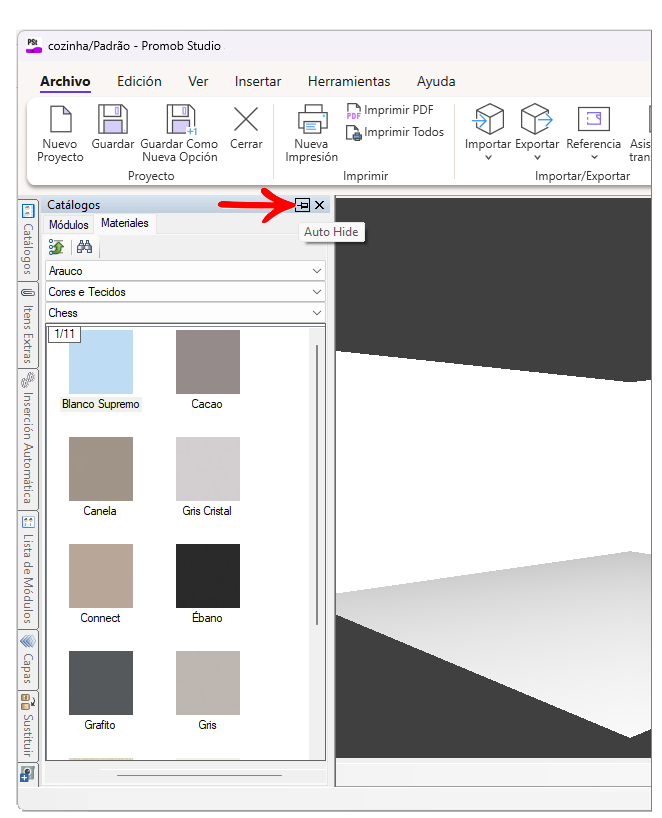Select the Grafito color swatch
This screenshot has height=818, width=662.
coord(101,683)
